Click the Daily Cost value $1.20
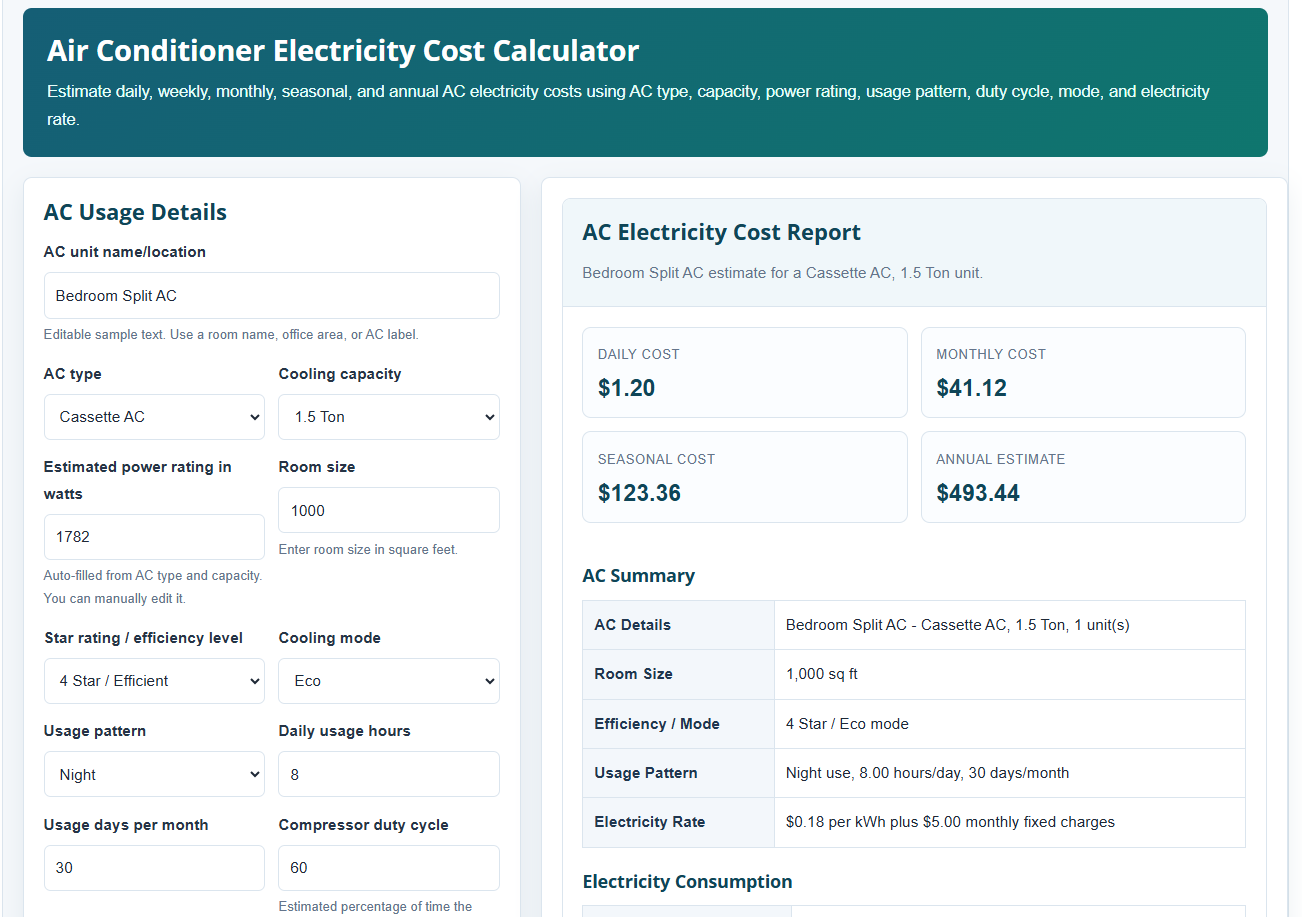This screenshot has height=917, width=1302. (x=626, y=388)
